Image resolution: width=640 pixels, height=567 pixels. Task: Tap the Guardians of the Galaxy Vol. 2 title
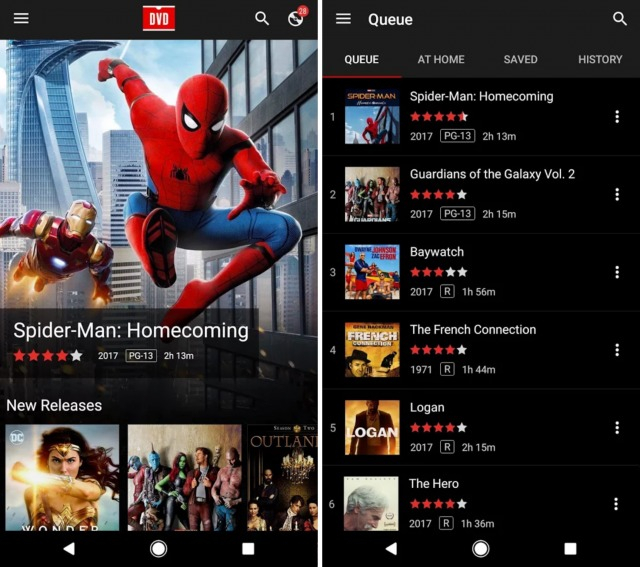tap(492, 174)
